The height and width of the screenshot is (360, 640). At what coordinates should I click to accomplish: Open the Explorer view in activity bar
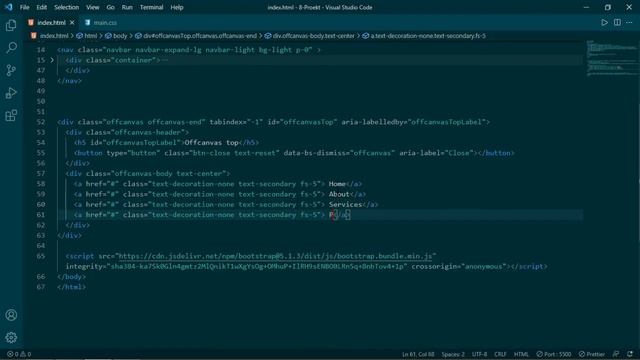11,25
